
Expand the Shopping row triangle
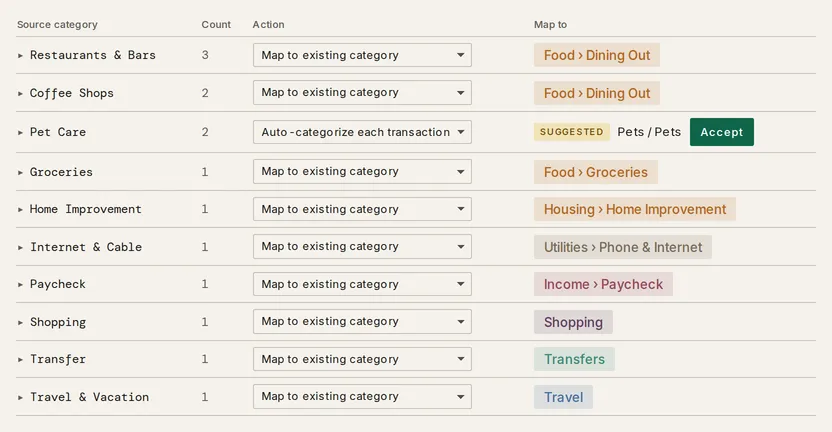coord(20,323)
